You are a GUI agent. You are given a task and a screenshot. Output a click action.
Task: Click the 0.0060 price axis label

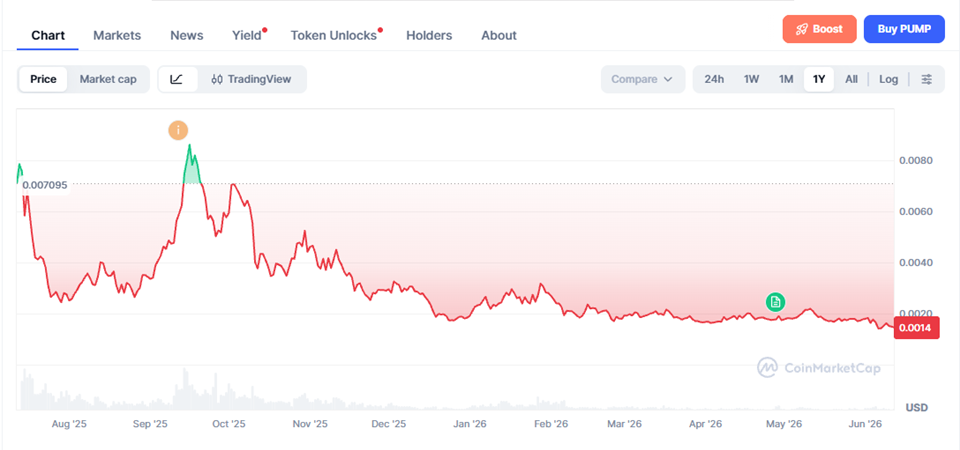point(915,212)
